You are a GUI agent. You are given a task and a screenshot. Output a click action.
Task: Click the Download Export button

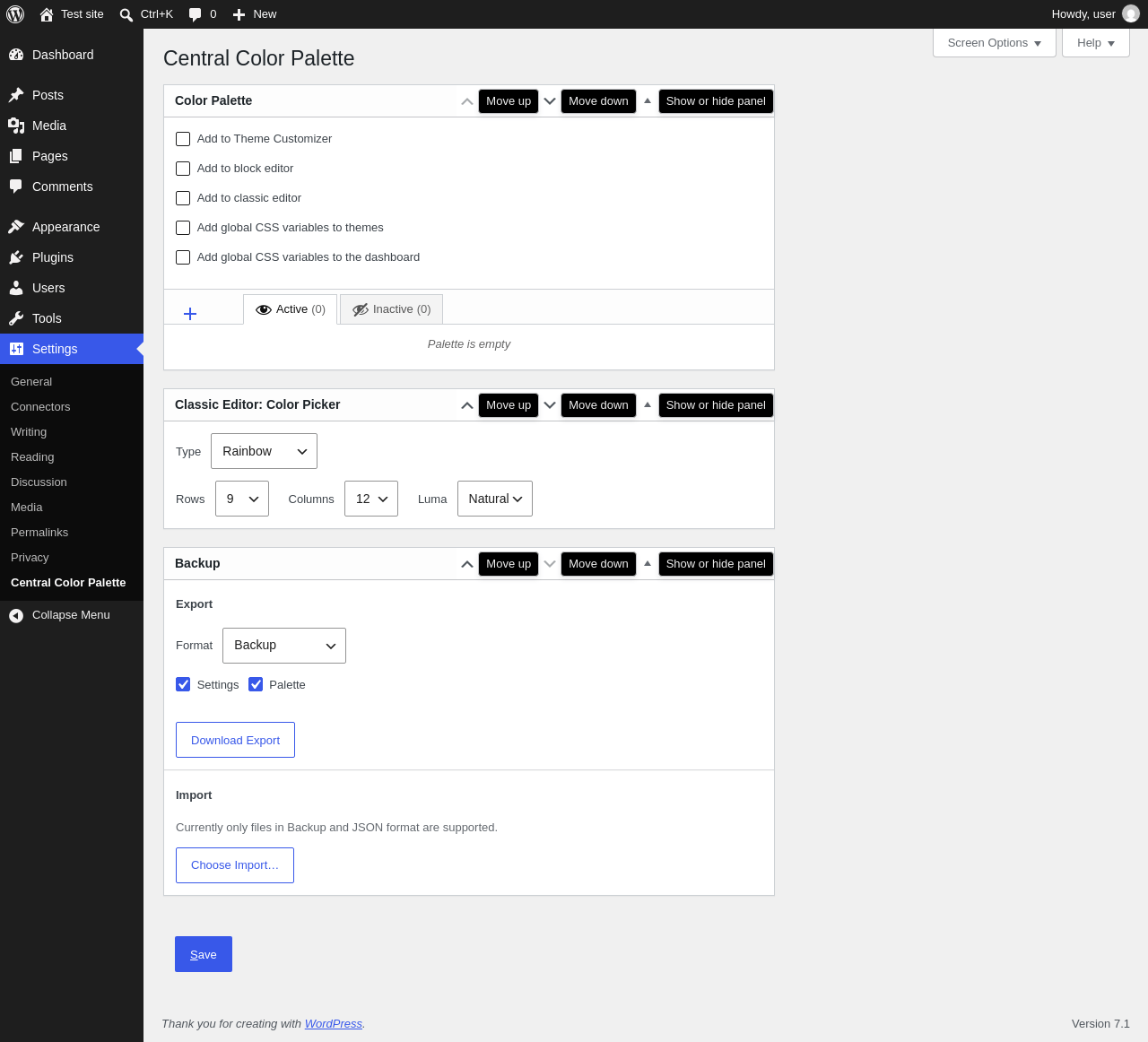point(235,740)
